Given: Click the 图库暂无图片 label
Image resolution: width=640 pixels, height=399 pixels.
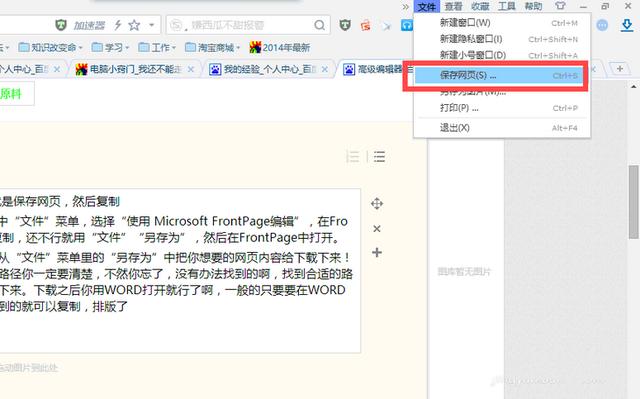Looking at the screenshot, I should pyautogui.click(x=464, y=271).
